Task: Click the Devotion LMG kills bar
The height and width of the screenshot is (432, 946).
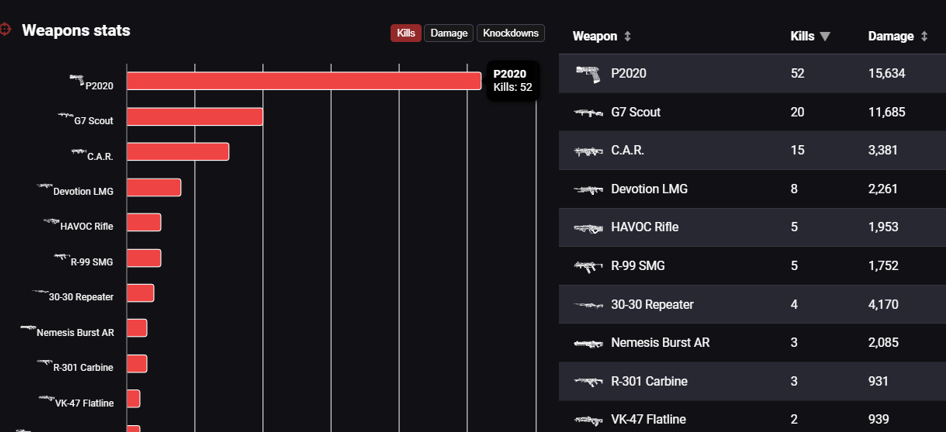Action: (x=154, y=187)
